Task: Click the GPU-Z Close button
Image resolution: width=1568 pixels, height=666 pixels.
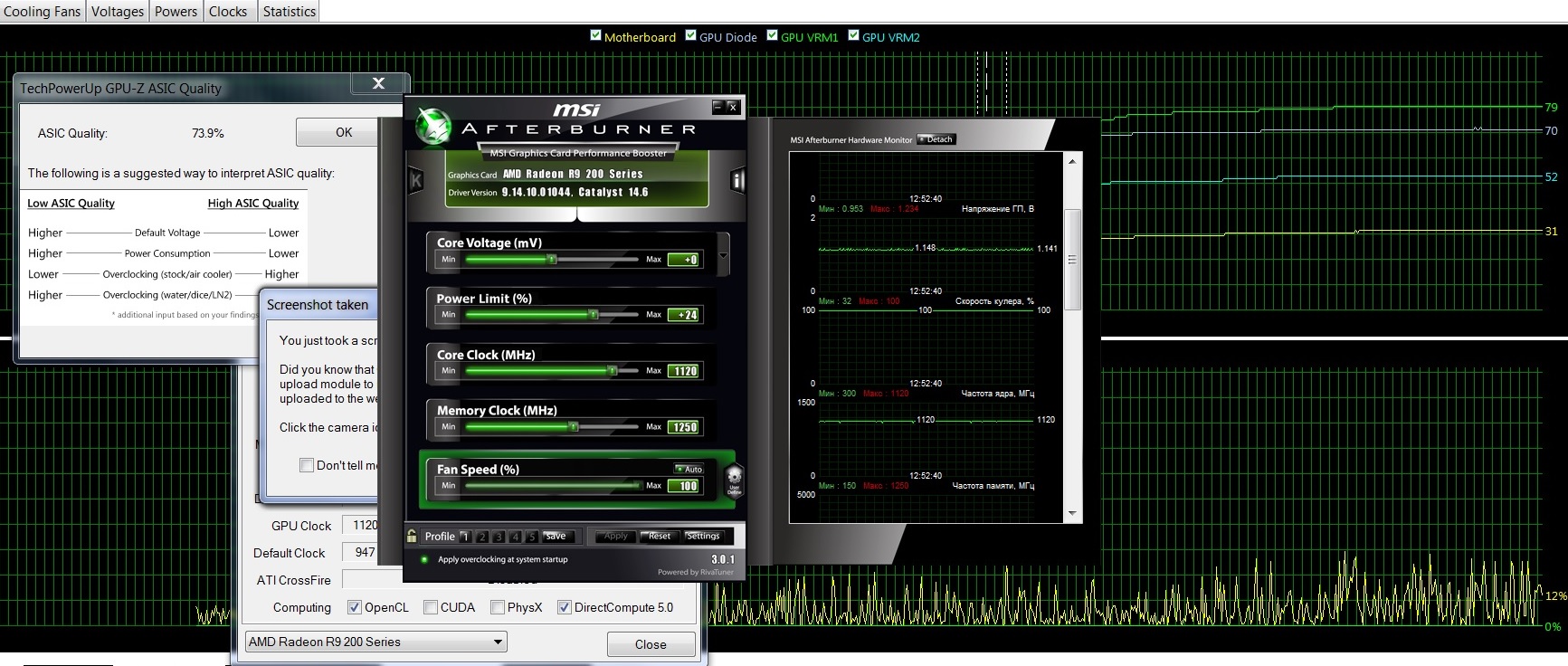Action: click(x=651, y=644)
